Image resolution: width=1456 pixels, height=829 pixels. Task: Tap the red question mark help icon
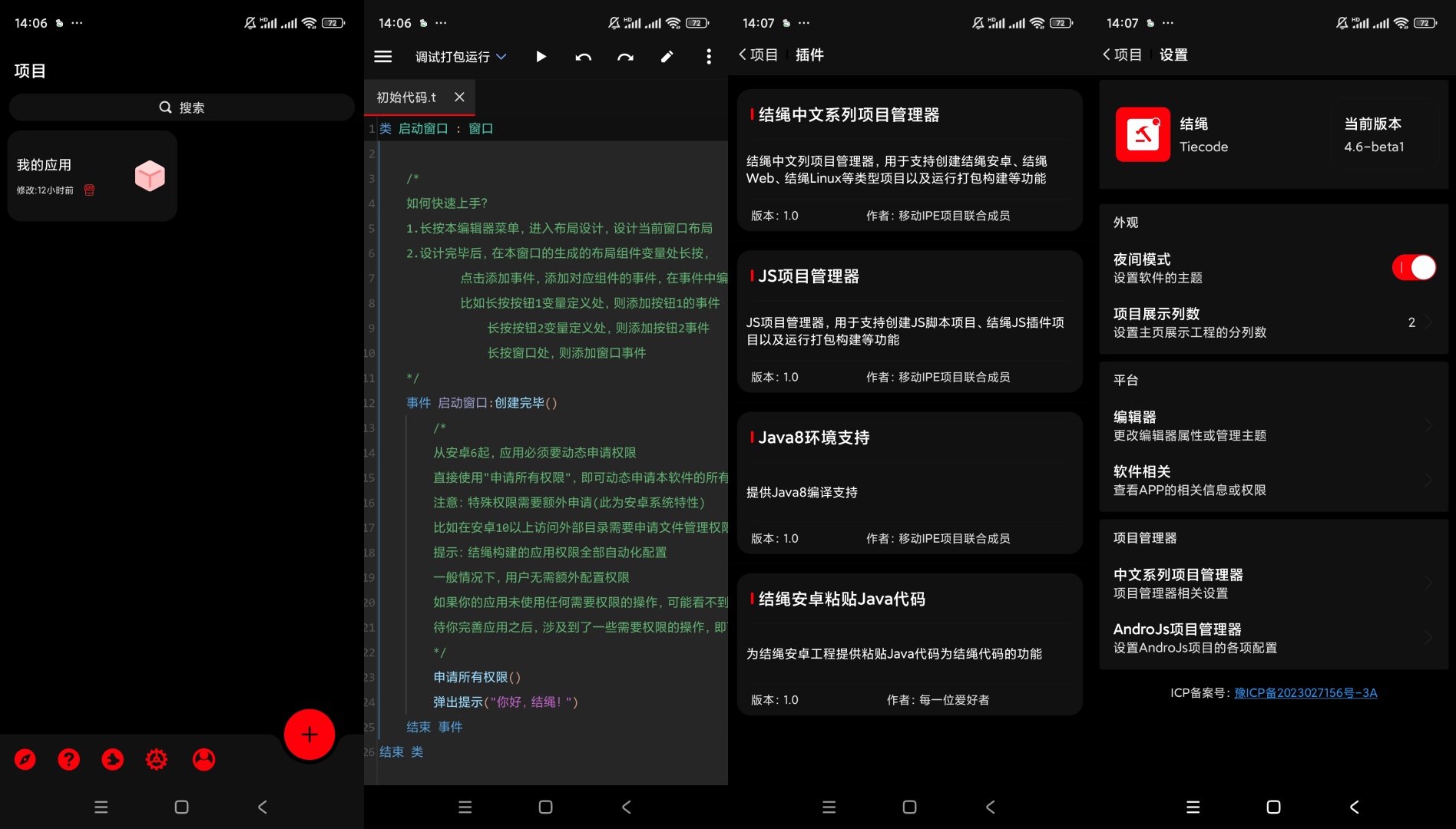(69, 759)
